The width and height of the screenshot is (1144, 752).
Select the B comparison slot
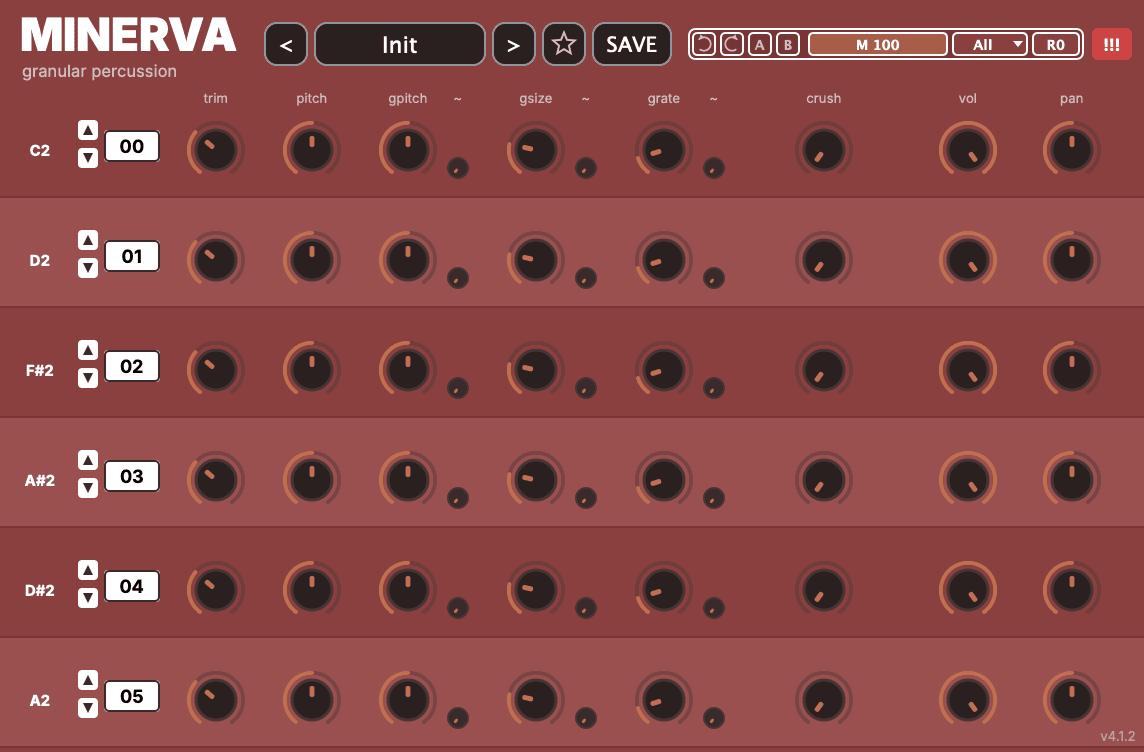pyautogui.click(x=788, y=44)
